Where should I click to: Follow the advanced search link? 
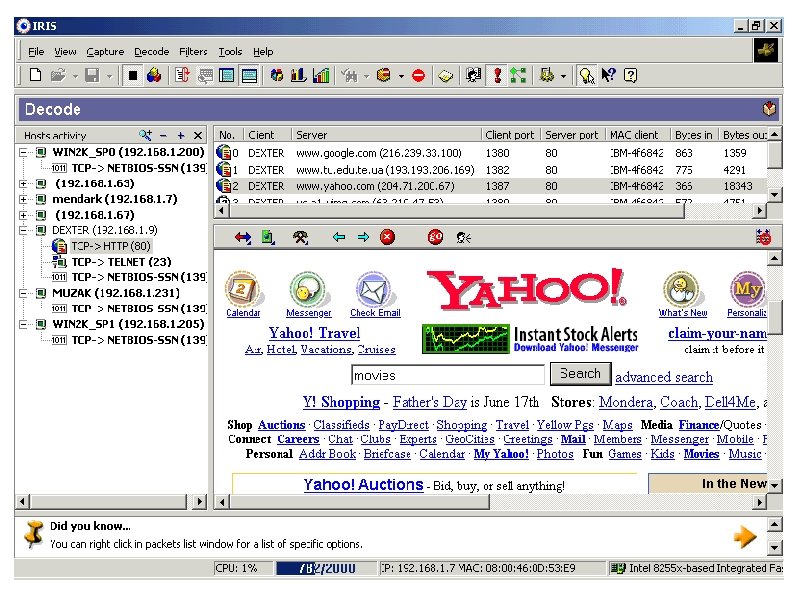(x=664, y=377)
